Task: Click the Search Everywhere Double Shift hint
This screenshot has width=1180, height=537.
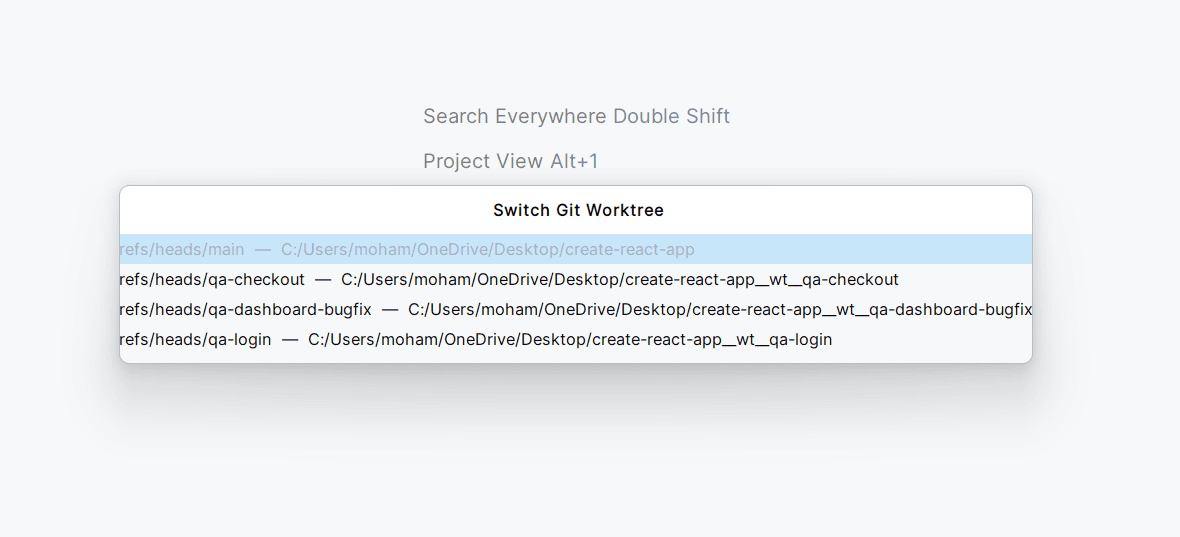Action: (576, 117)
